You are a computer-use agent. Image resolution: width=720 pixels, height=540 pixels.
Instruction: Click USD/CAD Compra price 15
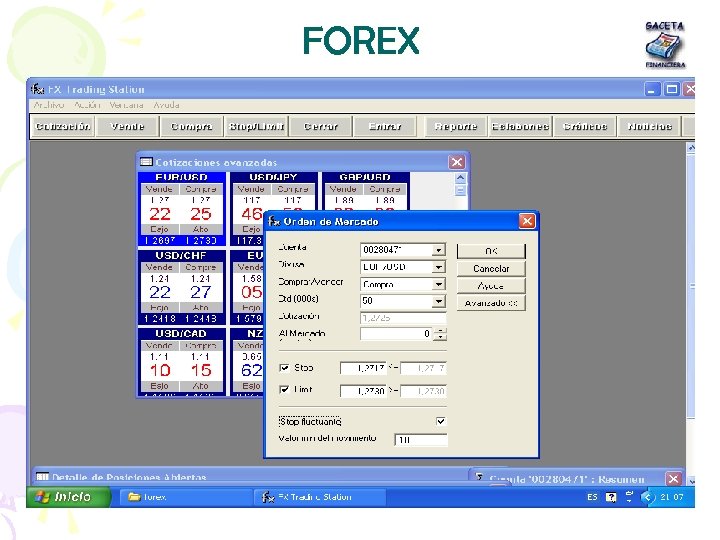click(201, 370)
